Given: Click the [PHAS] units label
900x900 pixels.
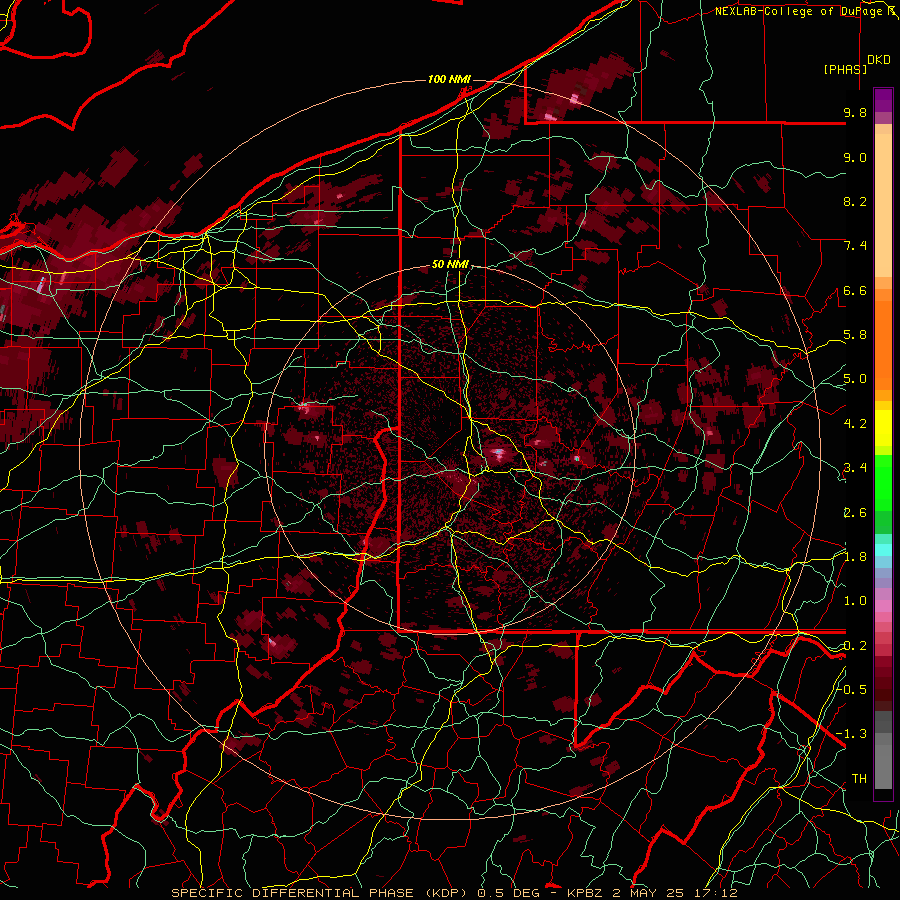Looking at the screenshot, I should (845, 69).
